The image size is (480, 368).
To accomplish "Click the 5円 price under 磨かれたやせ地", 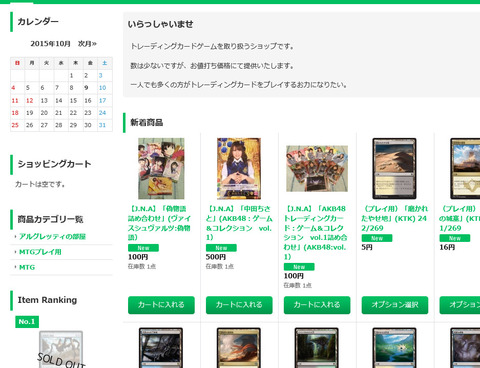I will point(367,247).
